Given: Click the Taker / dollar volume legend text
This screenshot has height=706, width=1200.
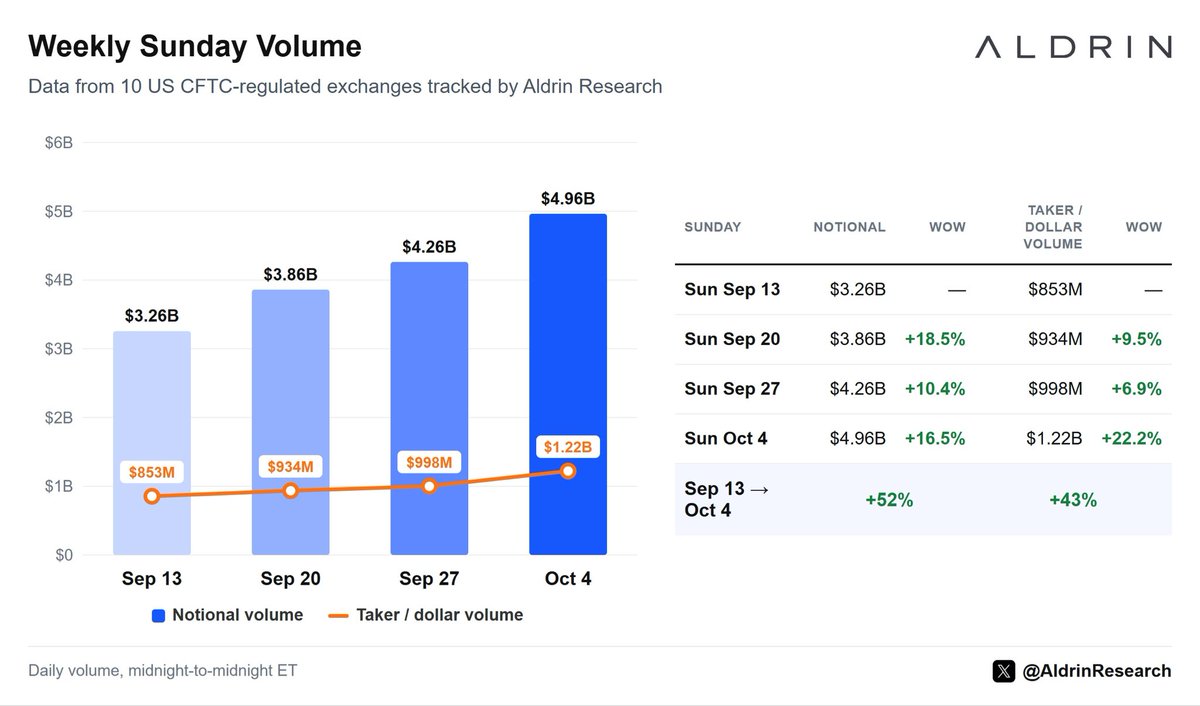Looking at the screenshot, I should point(439,615).
